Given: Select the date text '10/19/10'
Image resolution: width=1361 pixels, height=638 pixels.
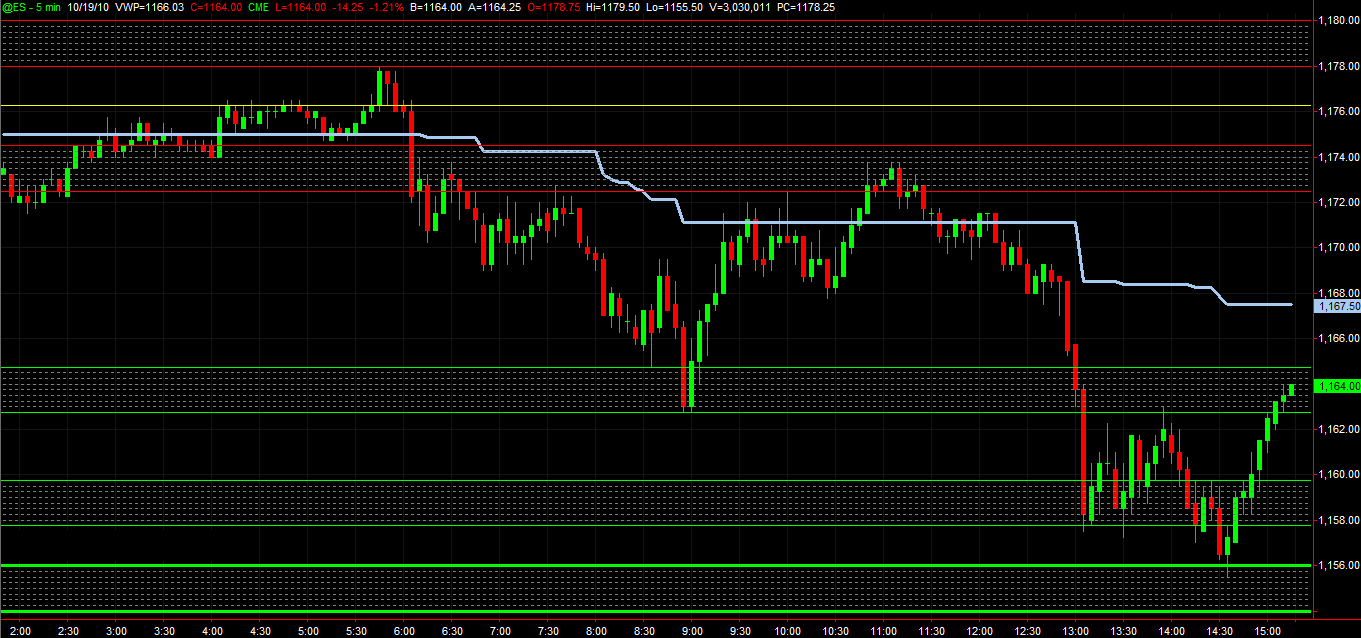Looking at the screenshot, I should pos(88,7).
